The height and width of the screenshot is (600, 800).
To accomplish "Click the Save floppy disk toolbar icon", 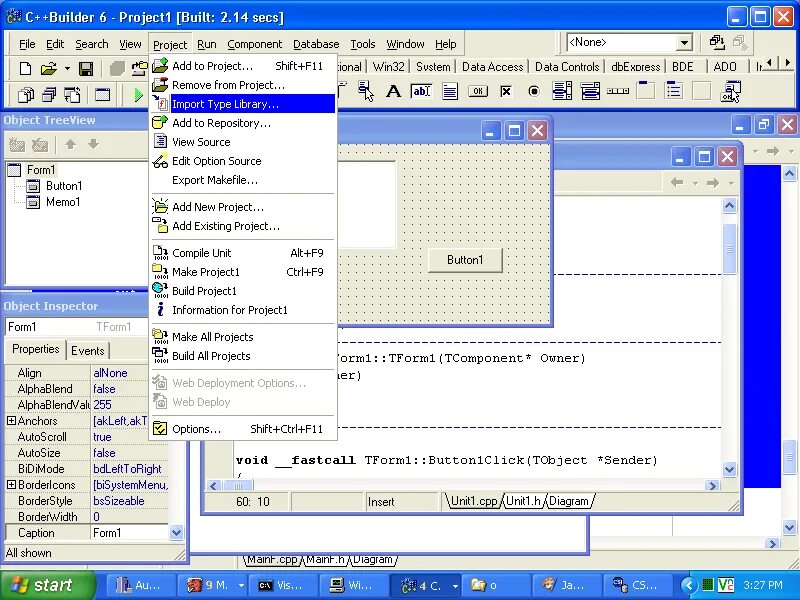I will [x=86, y=68].
